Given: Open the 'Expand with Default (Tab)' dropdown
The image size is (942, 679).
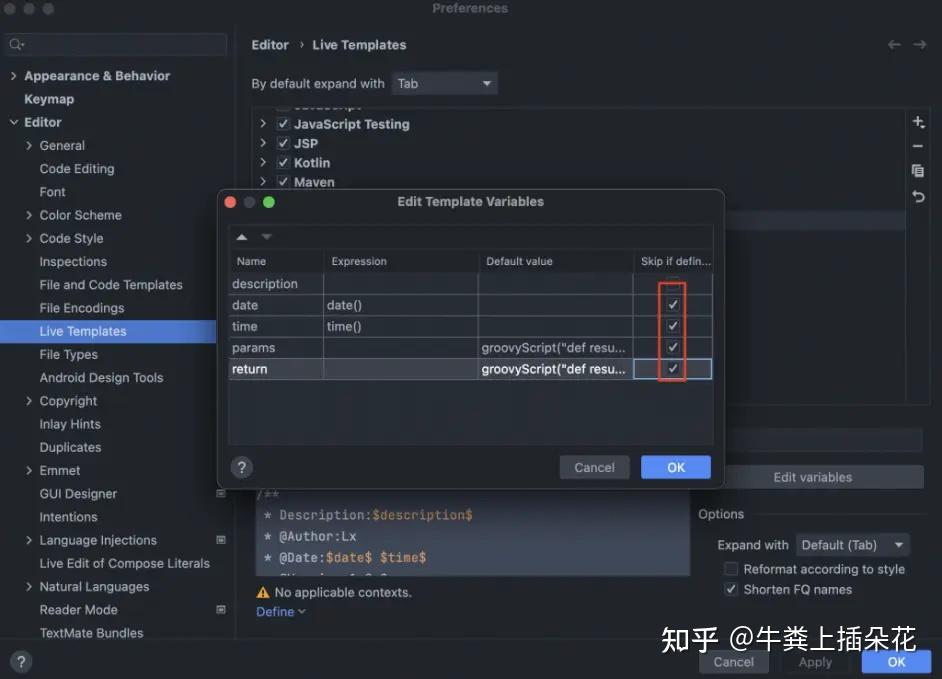Looking at the screenshot, I should pos(852,545).
